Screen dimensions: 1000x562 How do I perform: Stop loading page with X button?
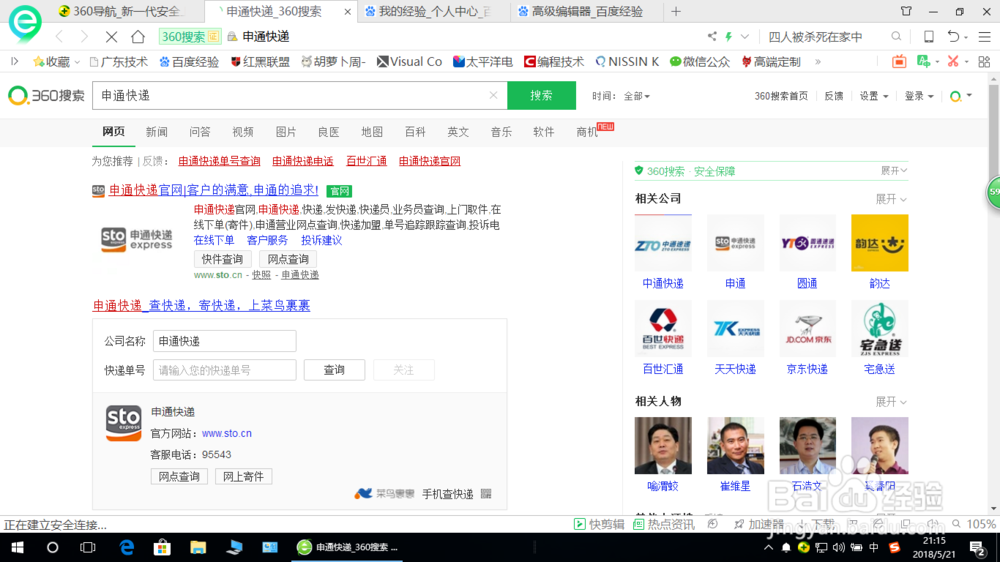[111, 37]
